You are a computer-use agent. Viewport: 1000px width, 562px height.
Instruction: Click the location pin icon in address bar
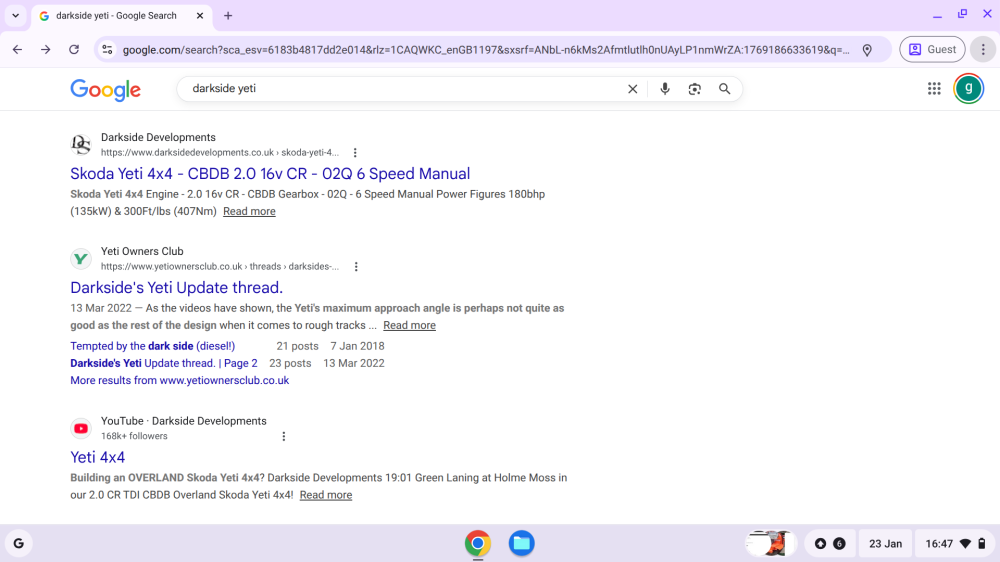pos(867,50)
